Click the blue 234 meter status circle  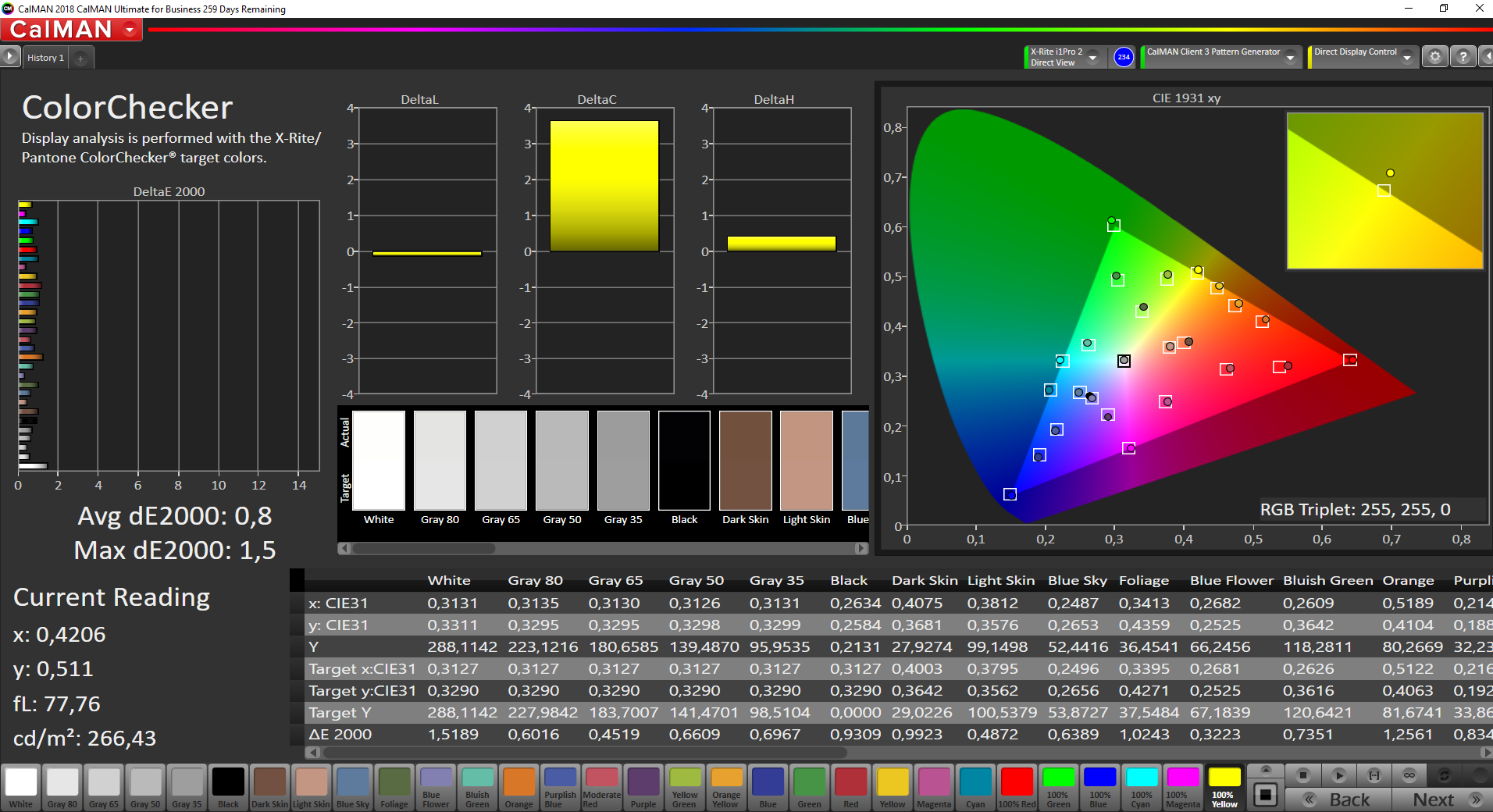coord(1123,57)
